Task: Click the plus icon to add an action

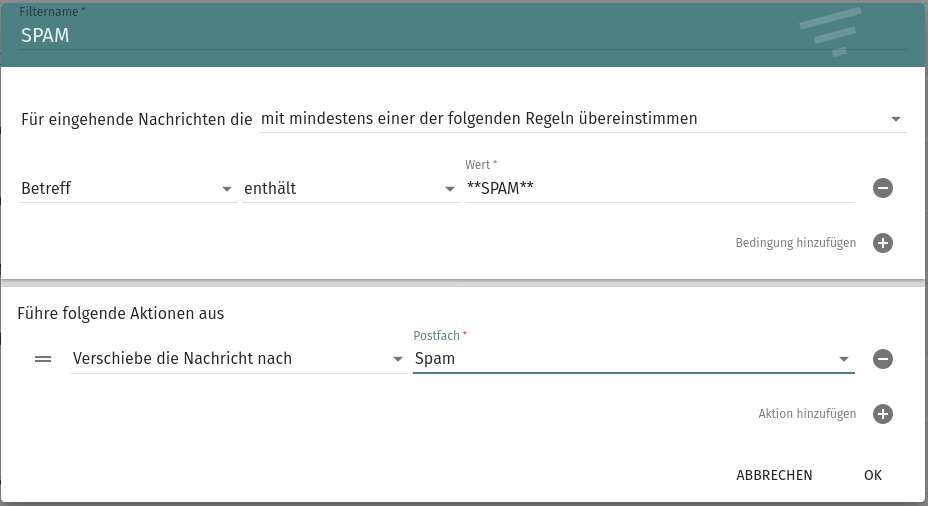Action: coord(882,414)
